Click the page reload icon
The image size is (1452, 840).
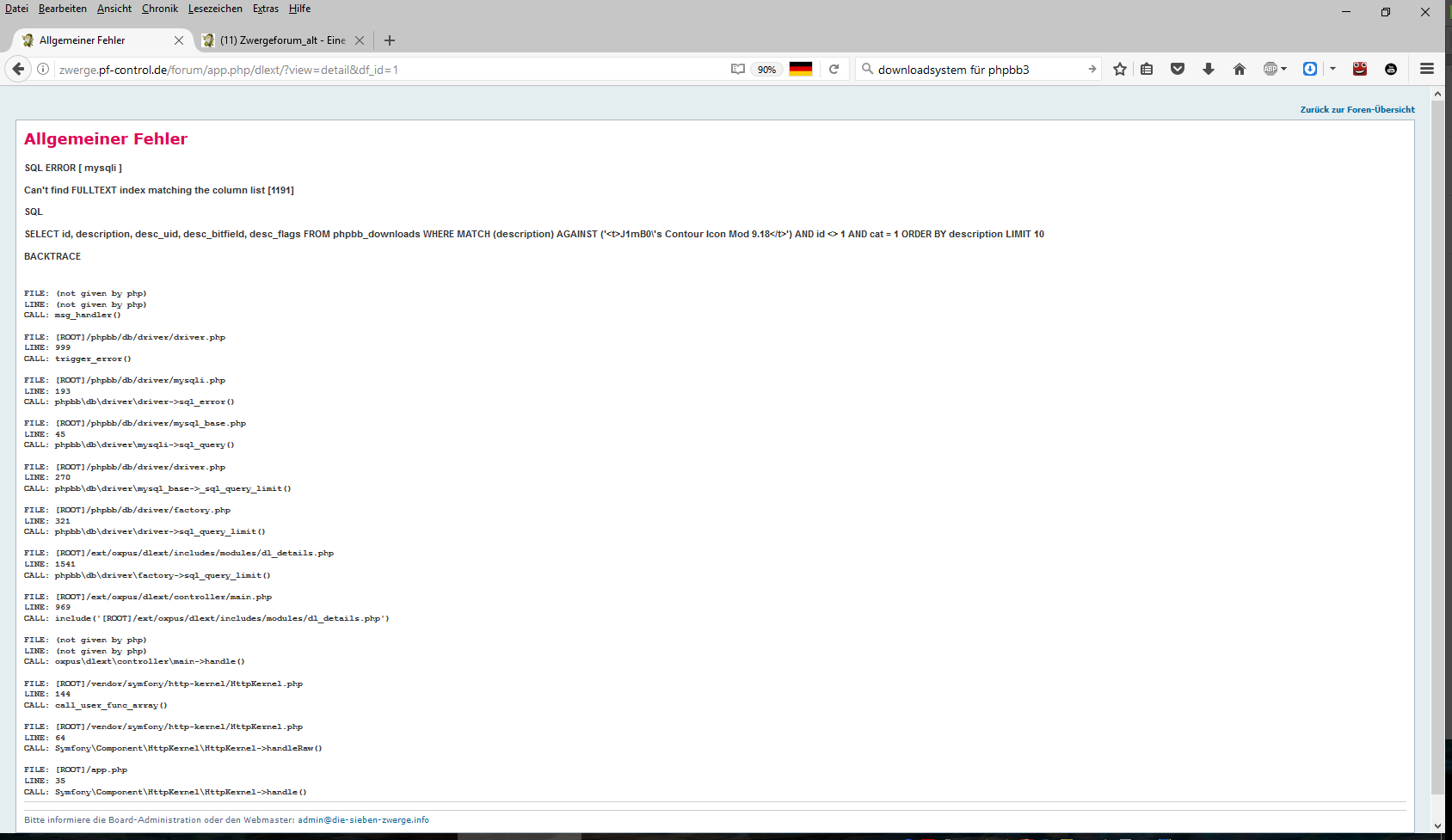pos(834,69)
